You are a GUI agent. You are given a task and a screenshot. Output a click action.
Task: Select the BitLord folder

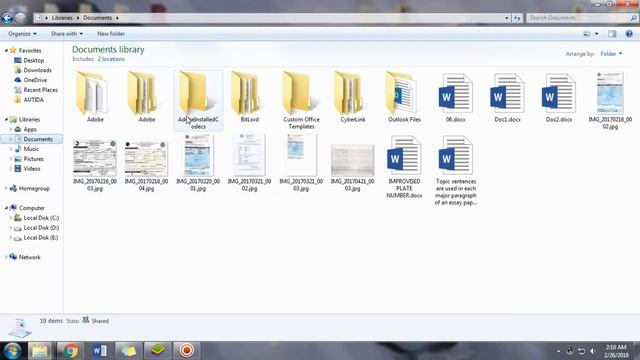pos(249,97)
